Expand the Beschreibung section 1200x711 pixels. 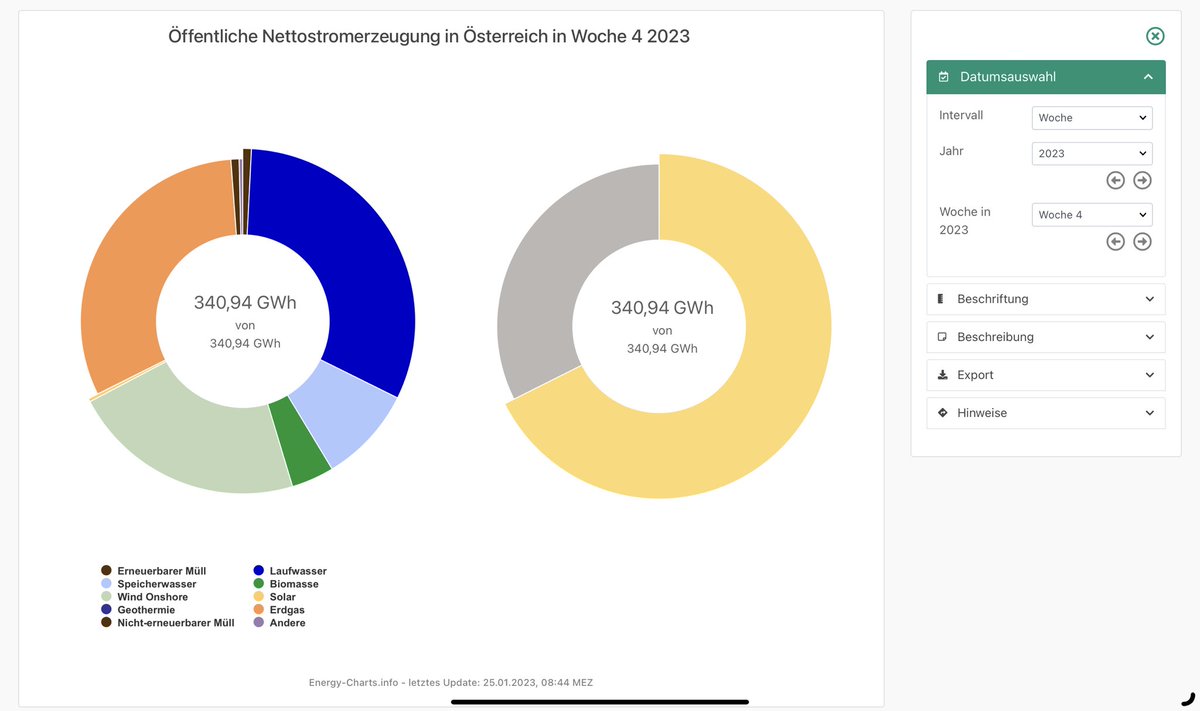pyautogui.click(x=1046, y=337)
